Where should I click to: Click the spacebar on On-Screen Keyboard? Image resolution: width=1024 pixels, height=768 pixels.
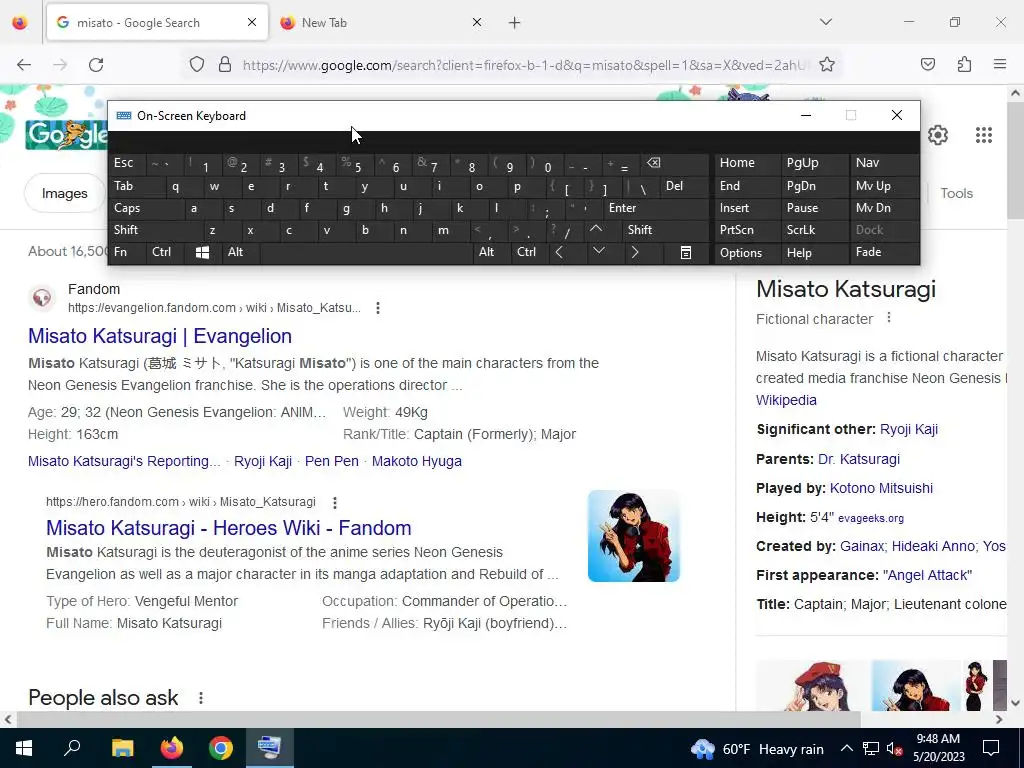coord(366,252)
